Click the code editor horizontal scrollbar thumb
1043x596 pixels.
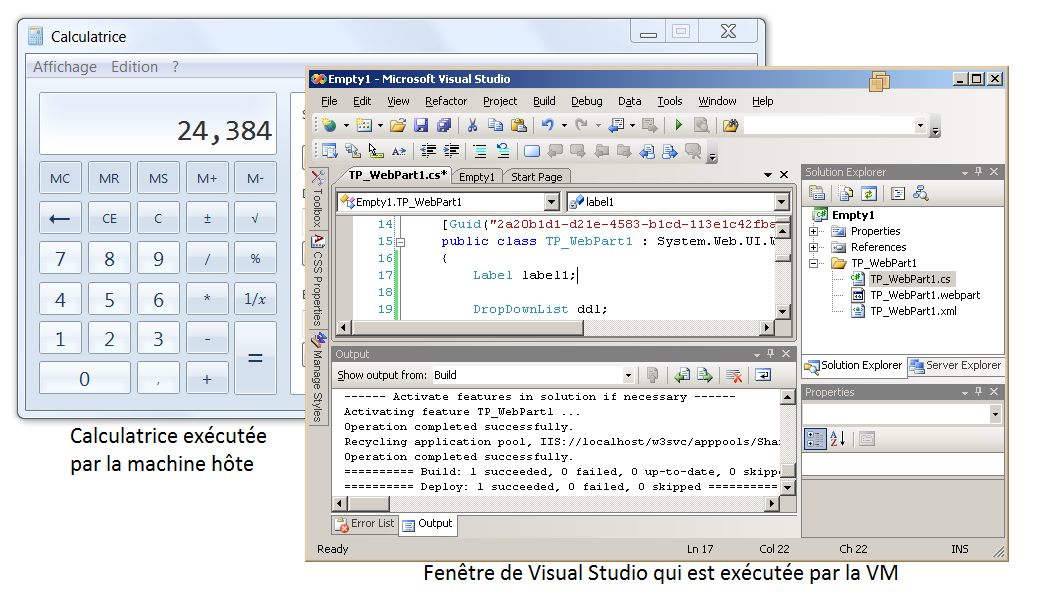pos(468,327)
